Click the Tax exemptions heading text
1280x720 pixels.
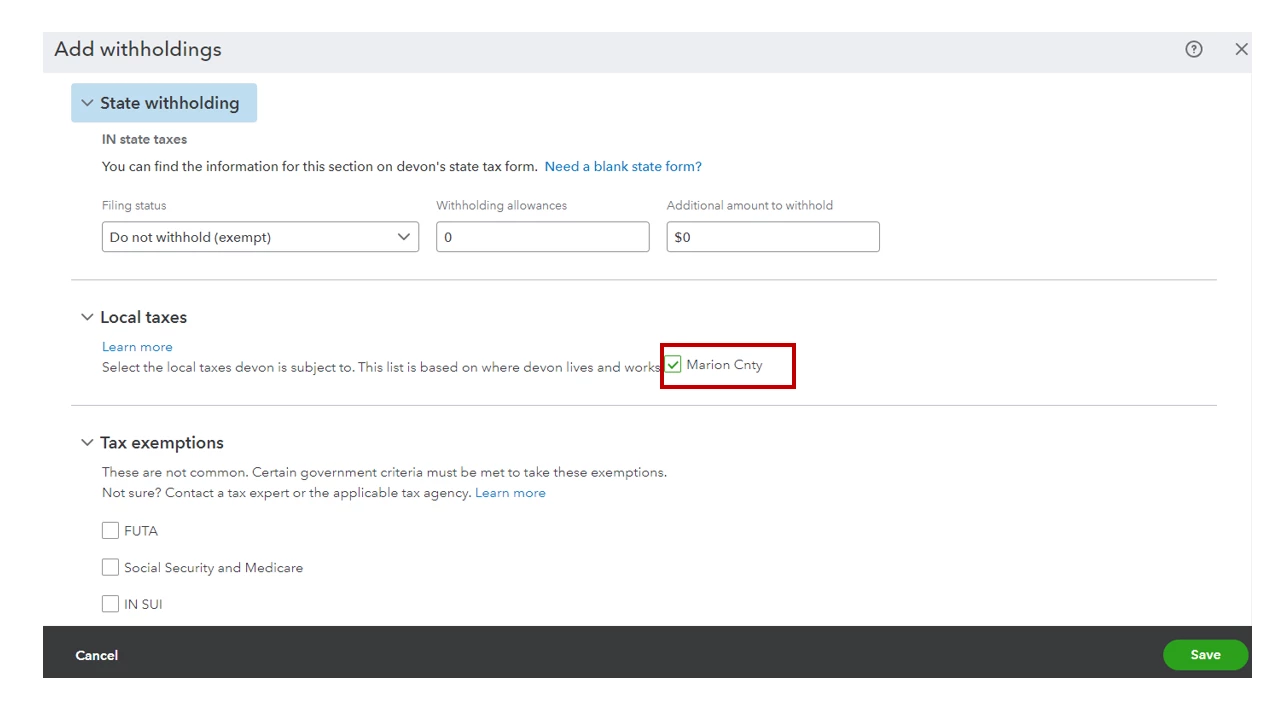click(162, 442)
